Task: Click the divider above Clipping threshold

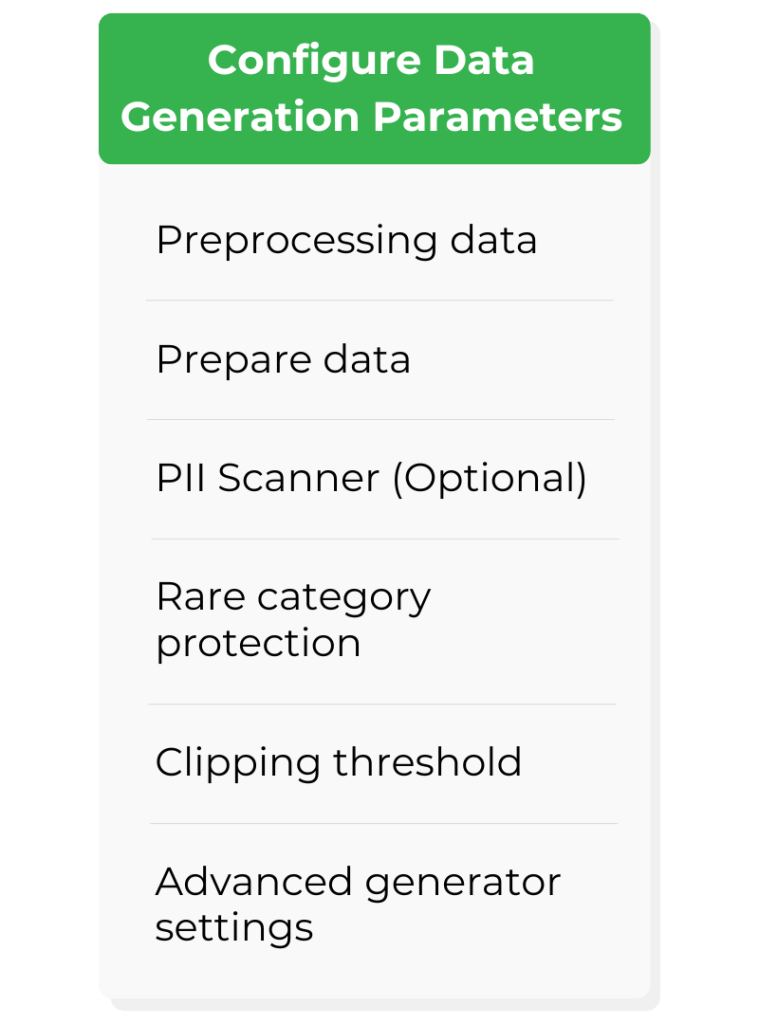Action: pos(382,704)
